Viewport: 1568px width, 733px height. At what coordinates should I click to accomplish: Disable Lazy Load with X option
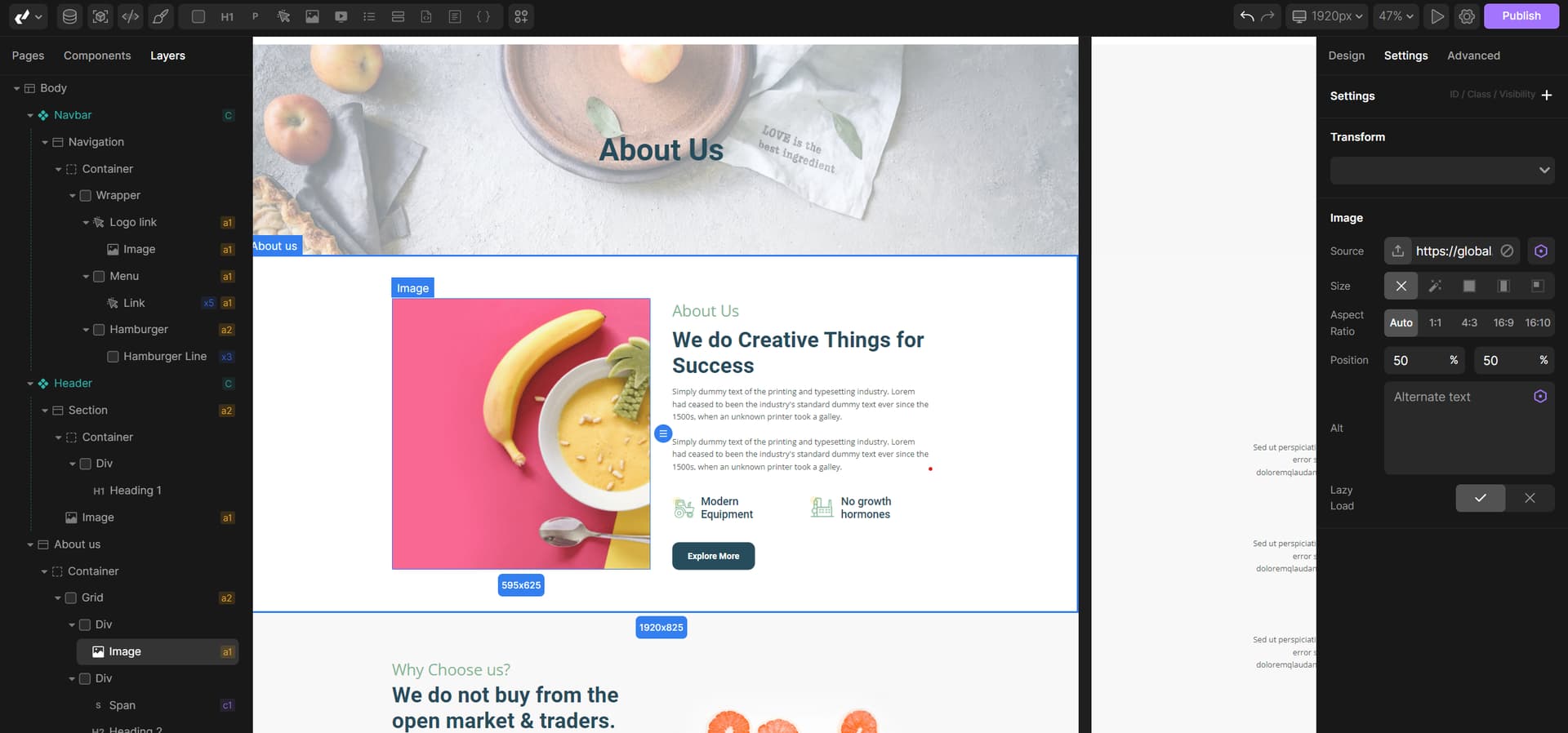coord(1530,498)
